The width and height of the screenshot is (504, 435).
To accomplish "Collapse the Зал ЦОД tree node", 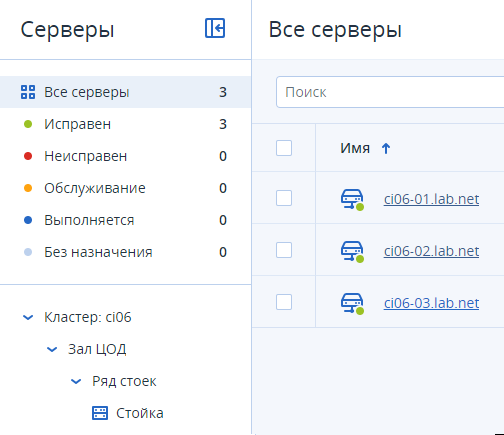I will coord(52,349).
